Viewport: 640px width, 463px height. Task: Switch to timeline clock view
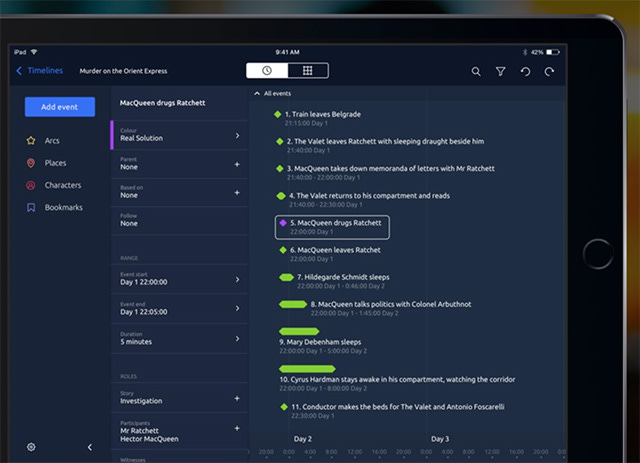(x=267, y=71)
